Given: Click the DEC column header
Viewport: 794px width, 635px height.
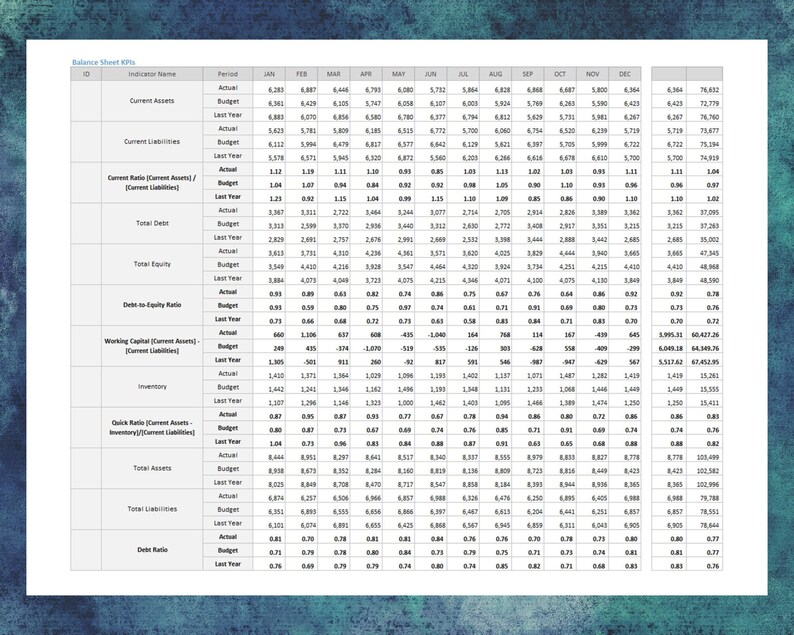Looking at the screenshot, I should click(625, 74).
